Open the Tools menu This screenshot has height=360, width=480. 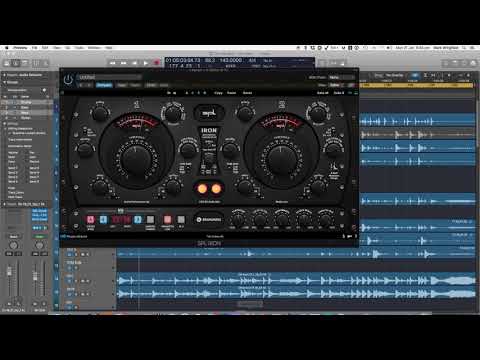(79, 48)
